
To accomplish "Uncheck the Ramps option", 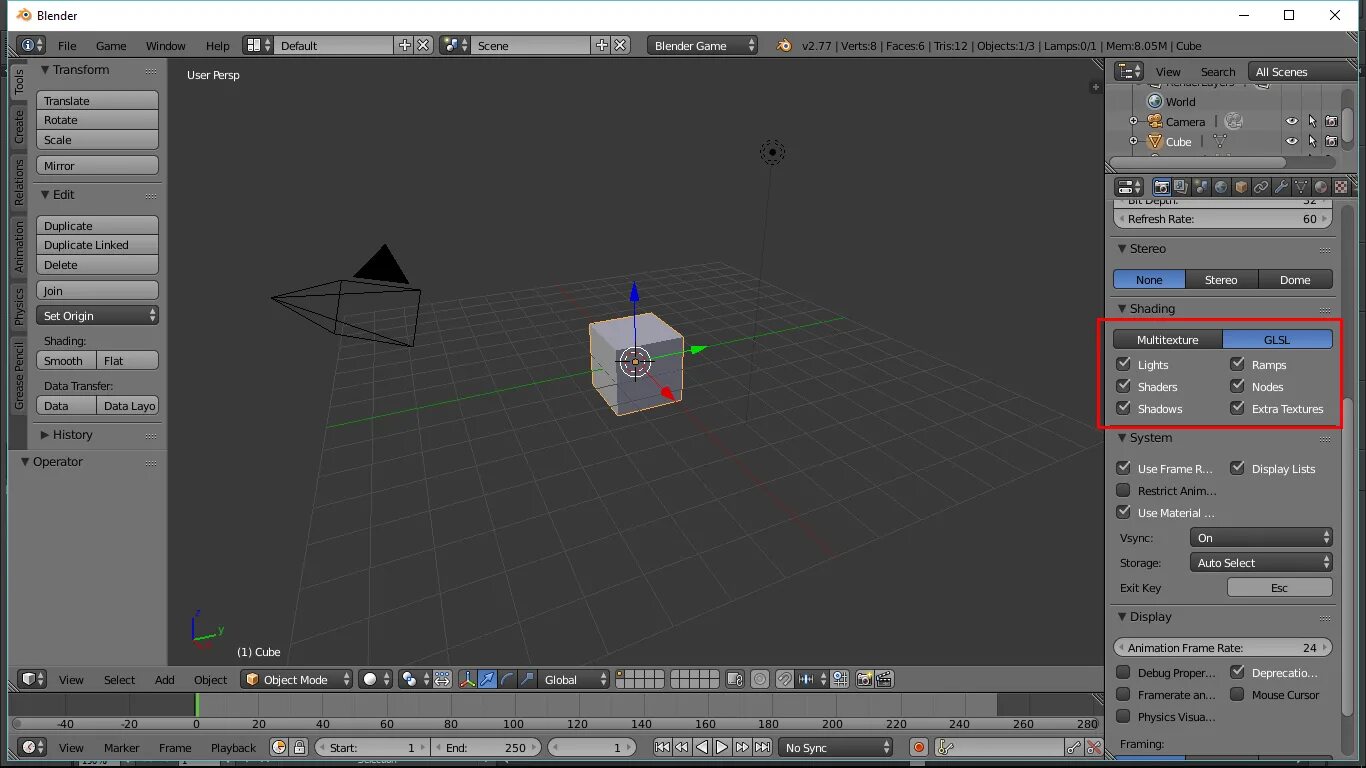I will [x=1237, y=364].
